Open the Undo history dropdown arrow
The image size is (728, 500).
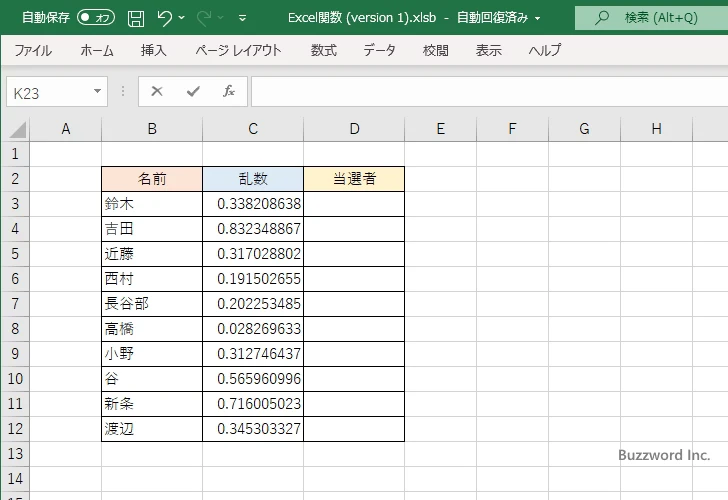182,18
